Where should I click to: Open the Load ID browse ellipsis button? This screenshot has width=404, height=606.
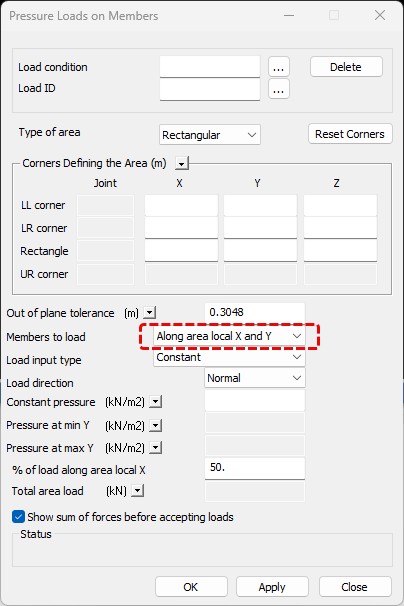click(279, 89)
